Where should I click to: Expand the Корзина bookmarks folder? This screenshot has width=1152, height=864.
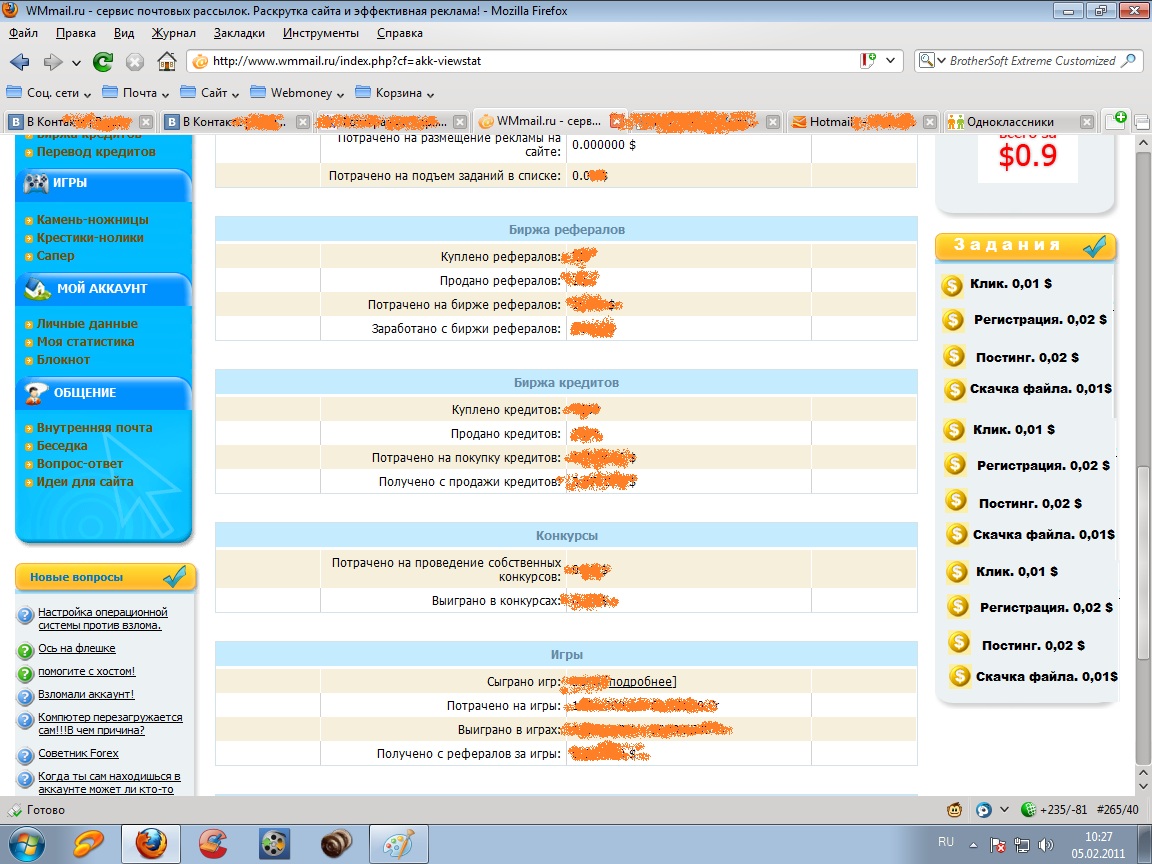(395, 93)
